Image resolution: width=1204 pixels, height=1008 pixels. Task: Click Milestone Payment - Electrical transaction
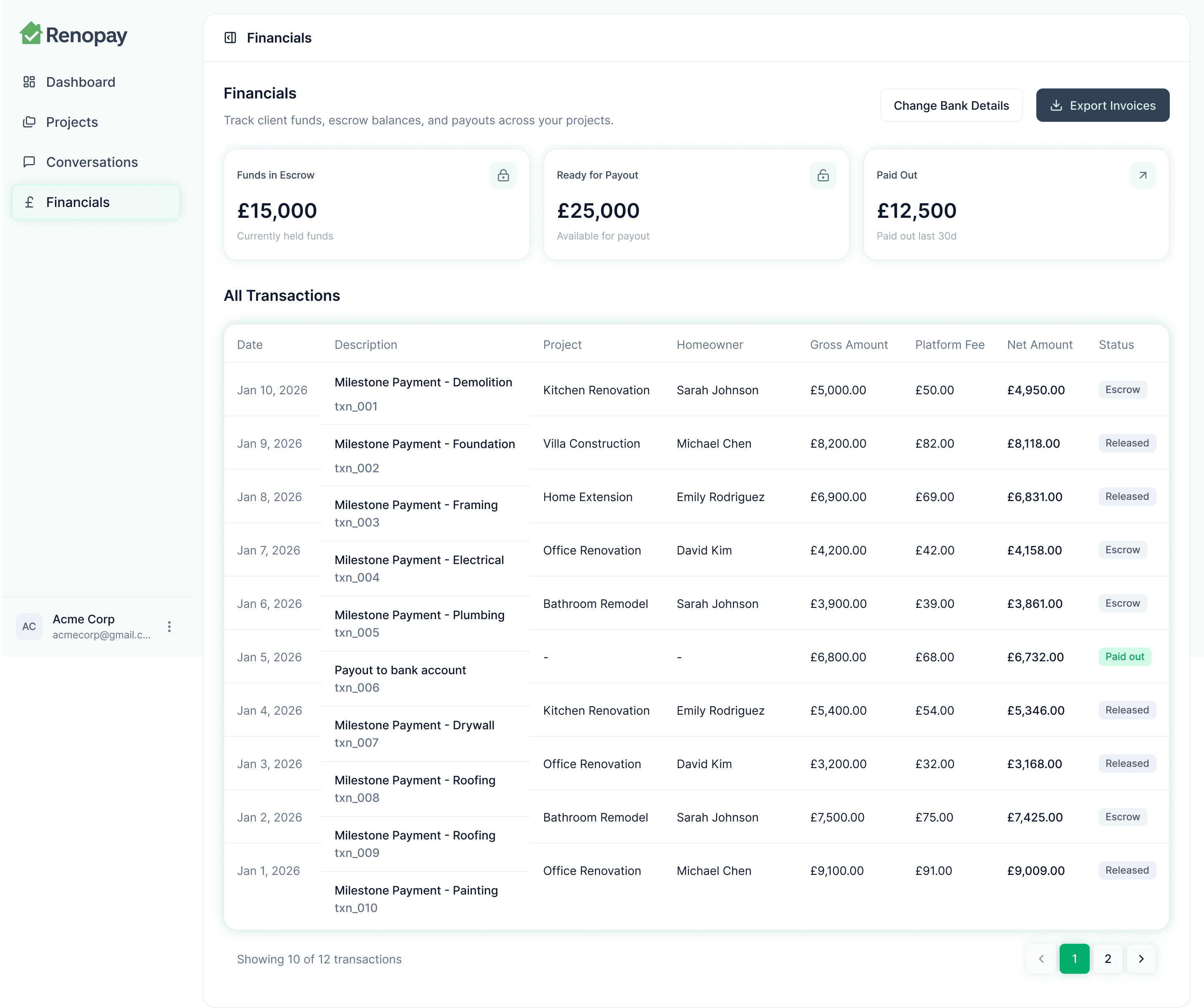coord(419,560)
